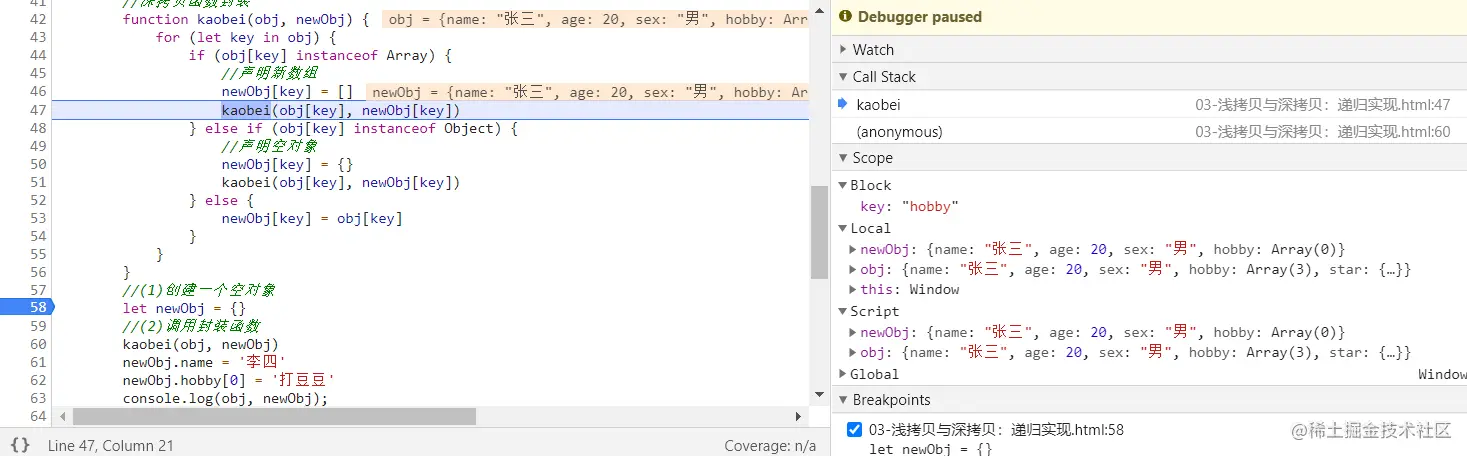Click newObj.name = '李四' code line
1467x456 pixels.
(x=204, y=362)
